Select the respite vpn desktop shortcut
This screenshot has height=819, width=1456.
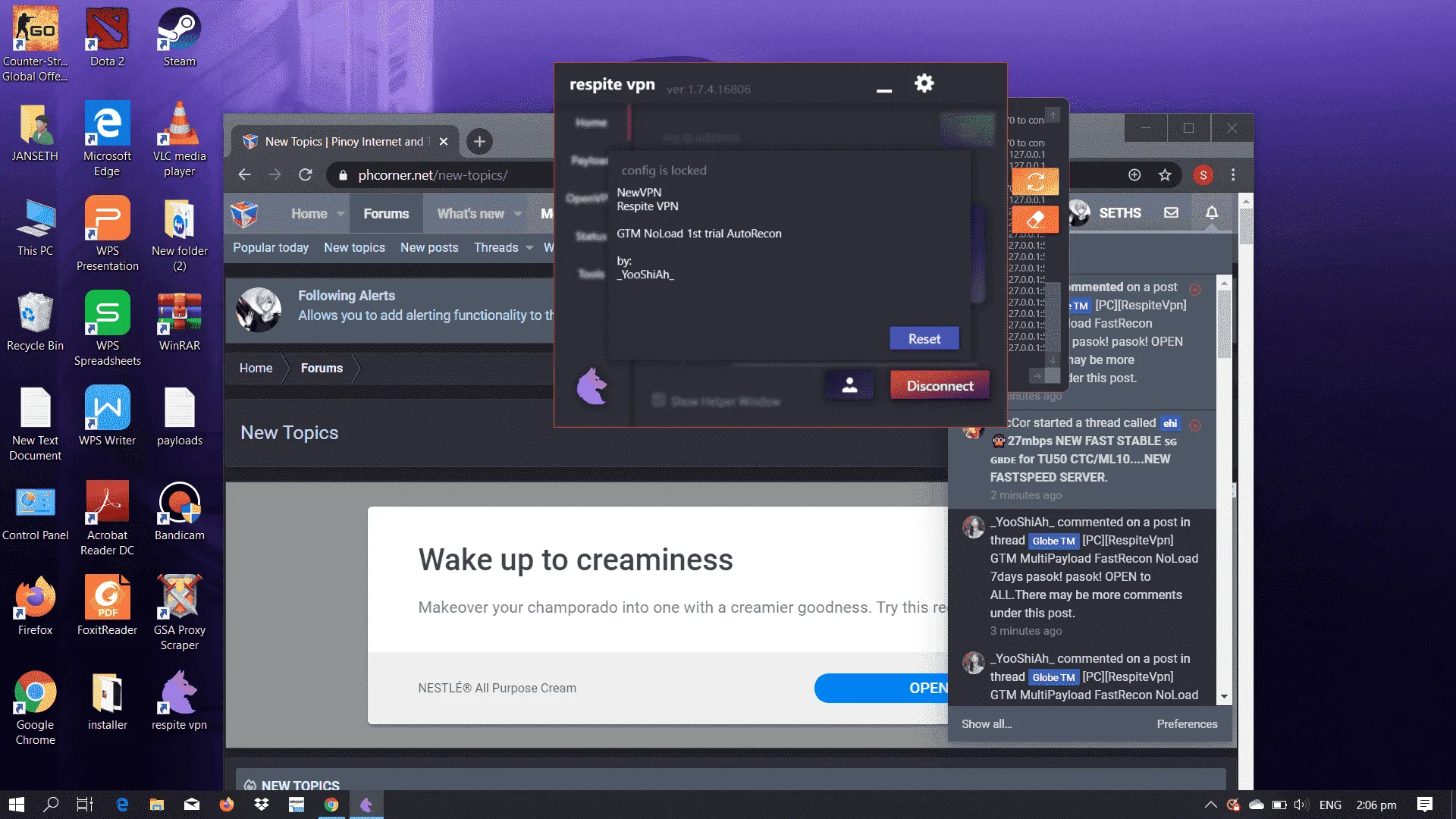coord(180,701)
